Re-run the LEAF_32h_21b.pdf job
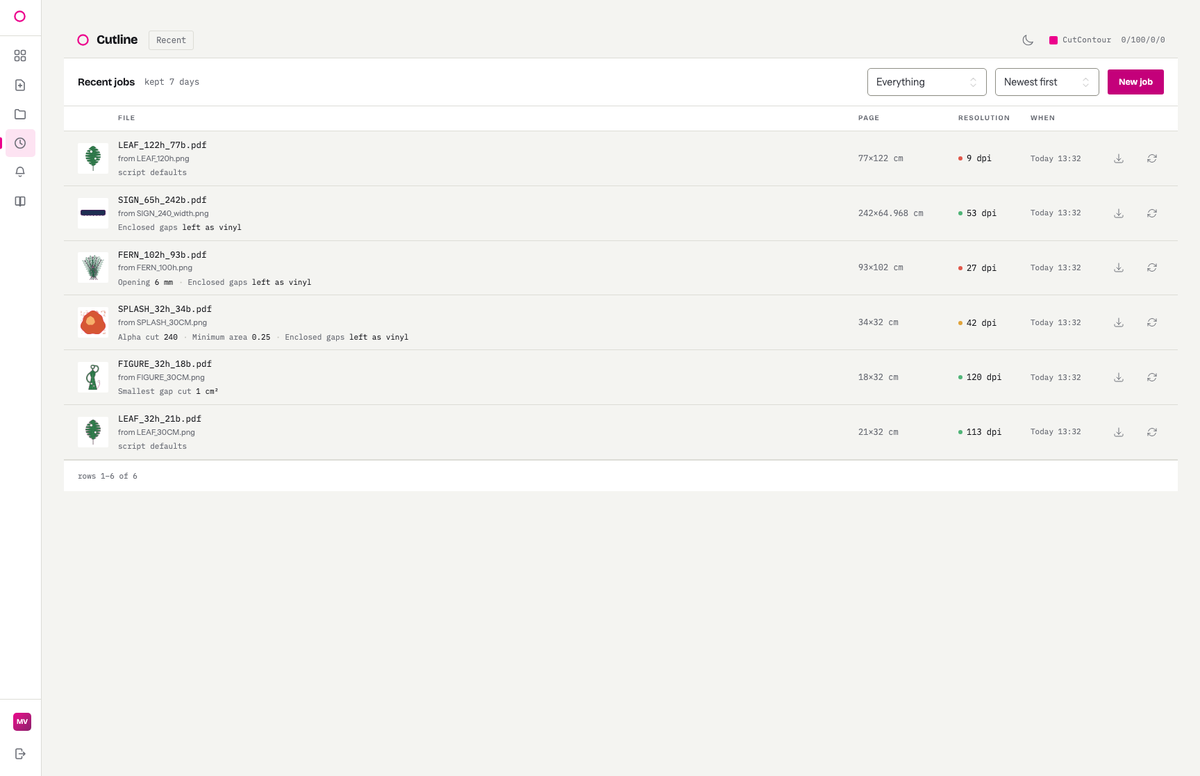This screenshot has height=776, width=1200. [x=1152, y=432]
